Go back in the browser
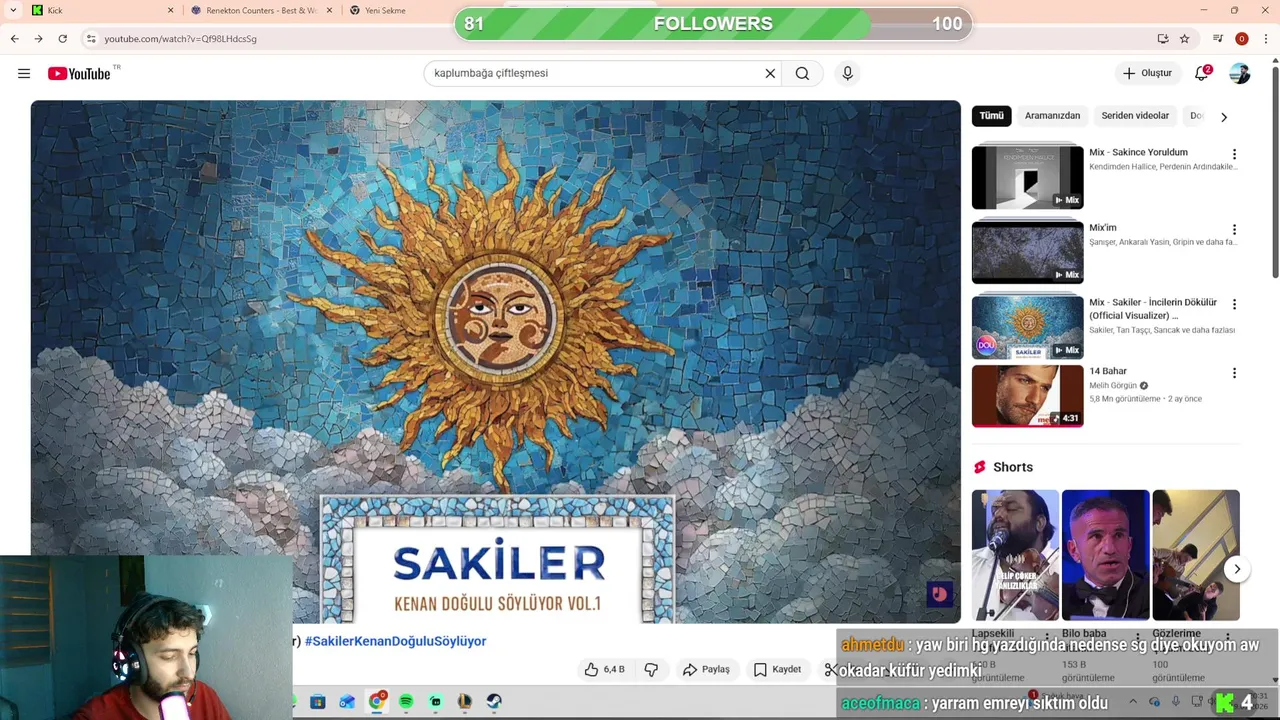Image resolution: width=1280 pixels, height=720 pixels. 14,38
